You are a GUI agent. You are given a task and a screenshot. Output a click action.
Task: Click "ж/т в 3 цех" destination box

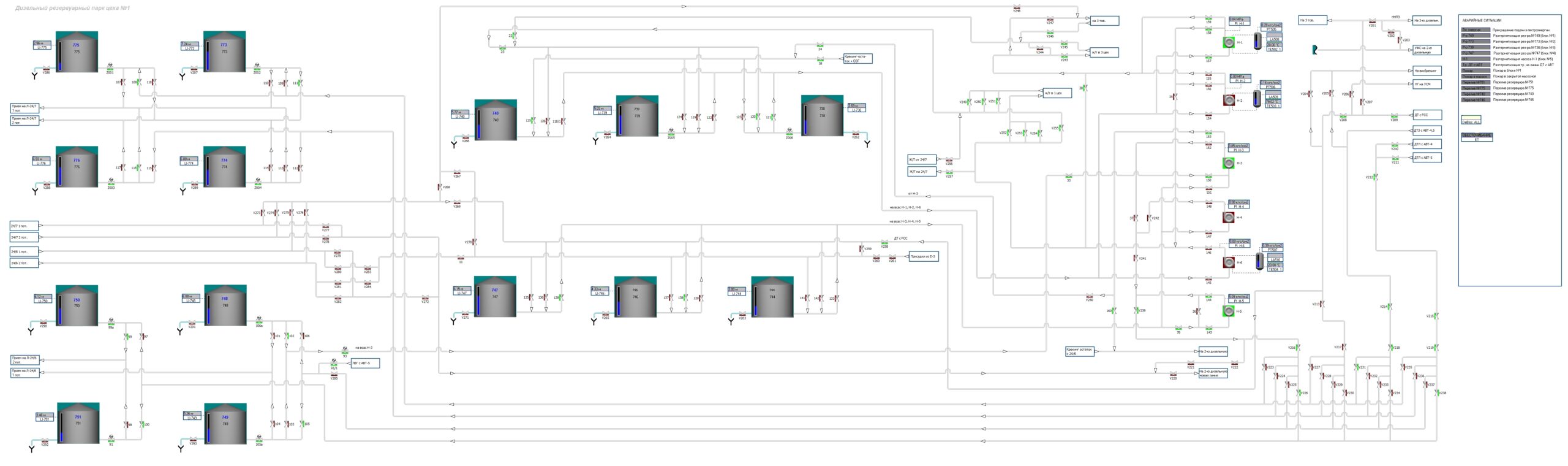click(1104, 52)
